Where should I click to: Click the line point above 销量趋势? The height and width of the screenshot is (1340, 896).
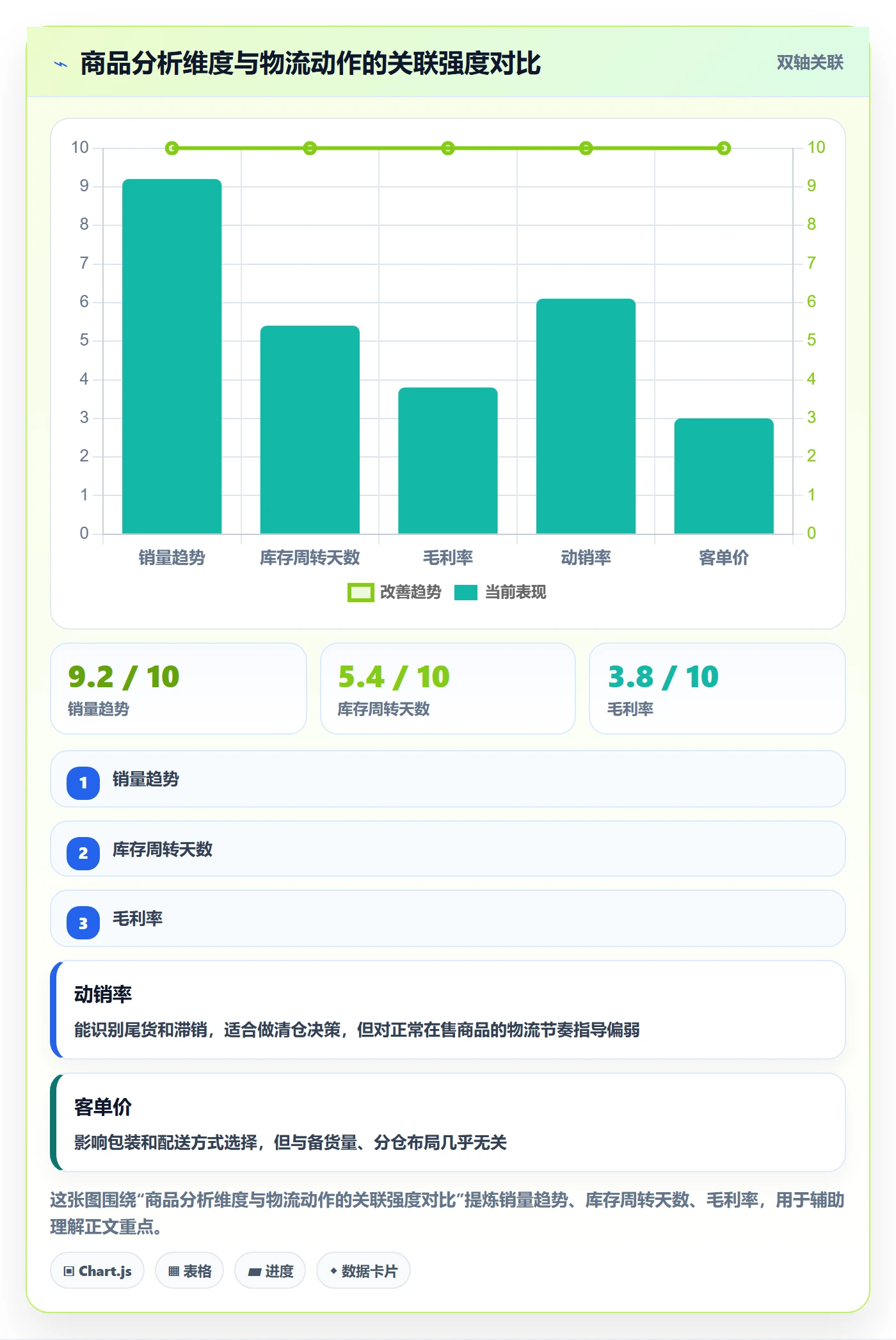[172, 148]
